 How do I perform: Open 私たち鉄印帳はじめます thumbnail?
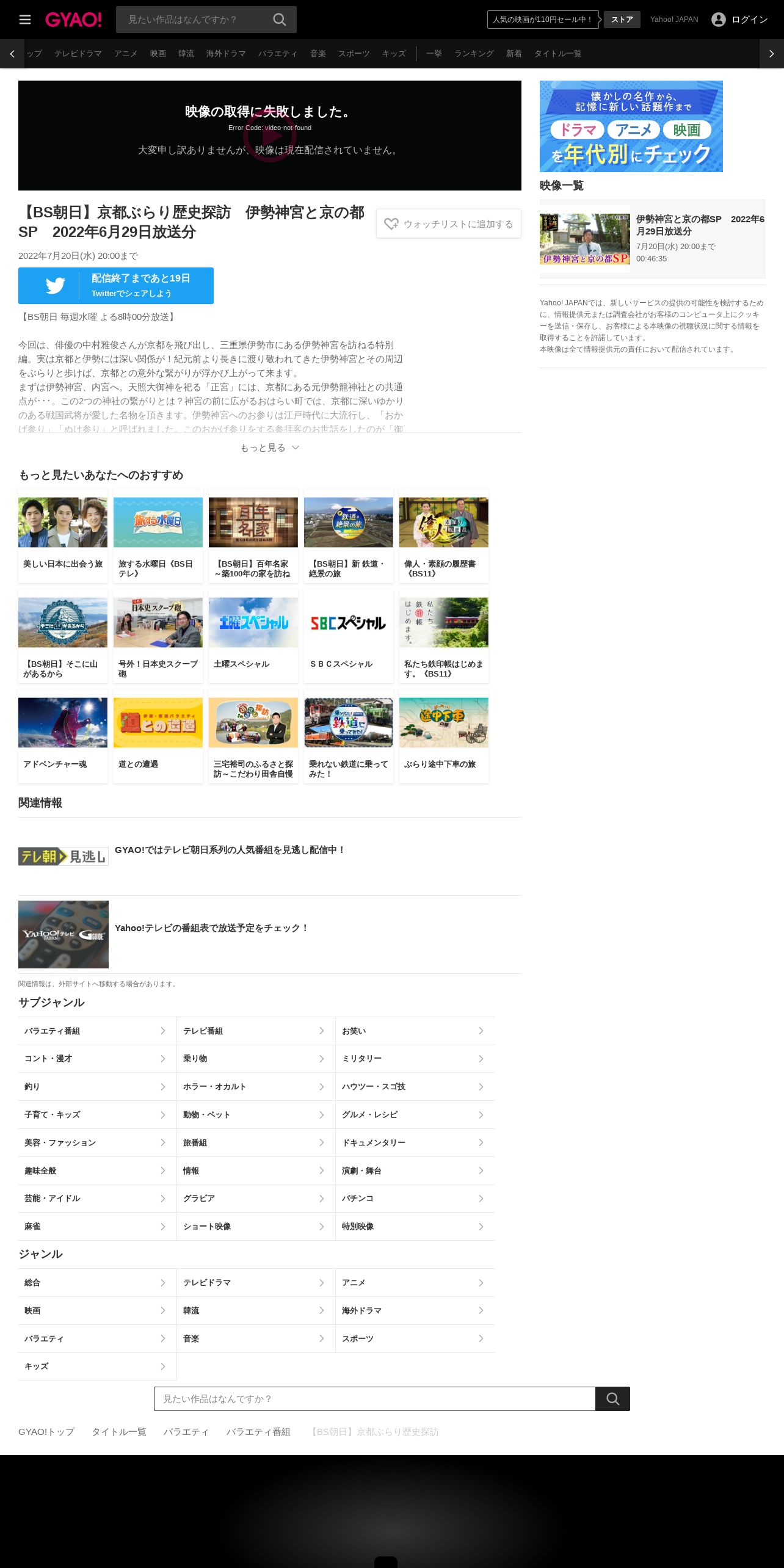coord(444,622)
